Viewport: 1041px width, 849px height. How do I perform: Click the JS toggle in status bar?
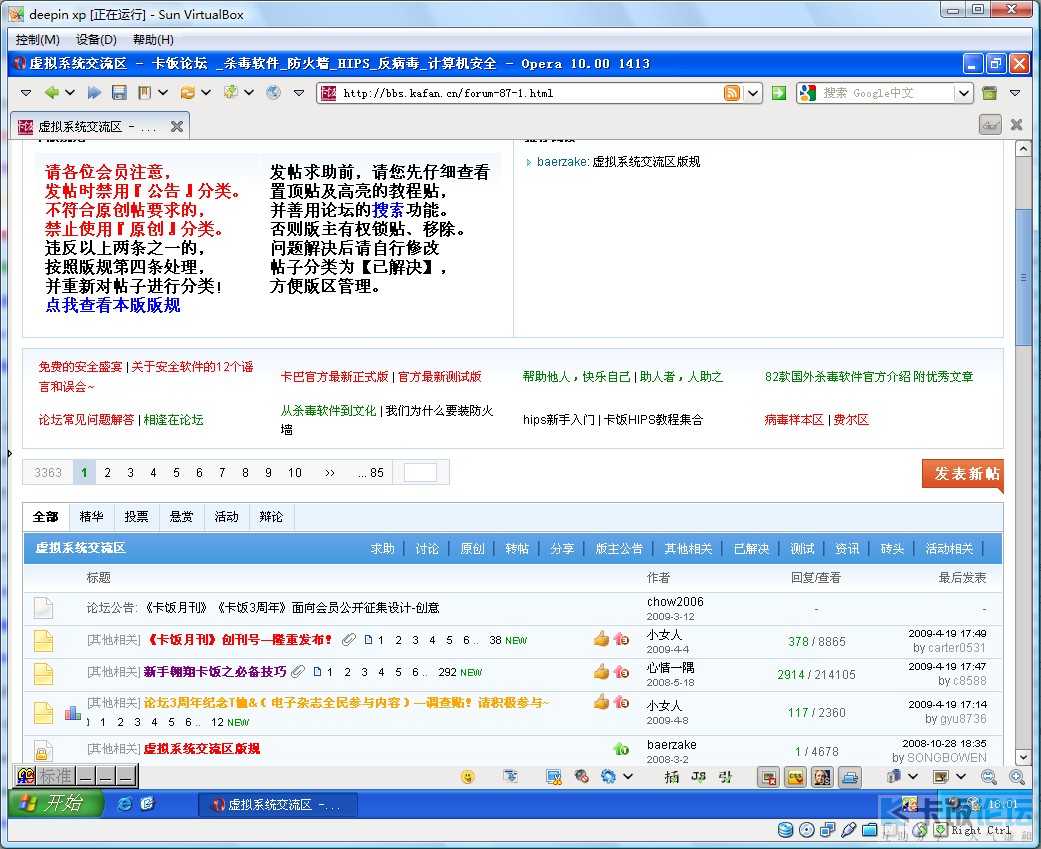(698, 776)
